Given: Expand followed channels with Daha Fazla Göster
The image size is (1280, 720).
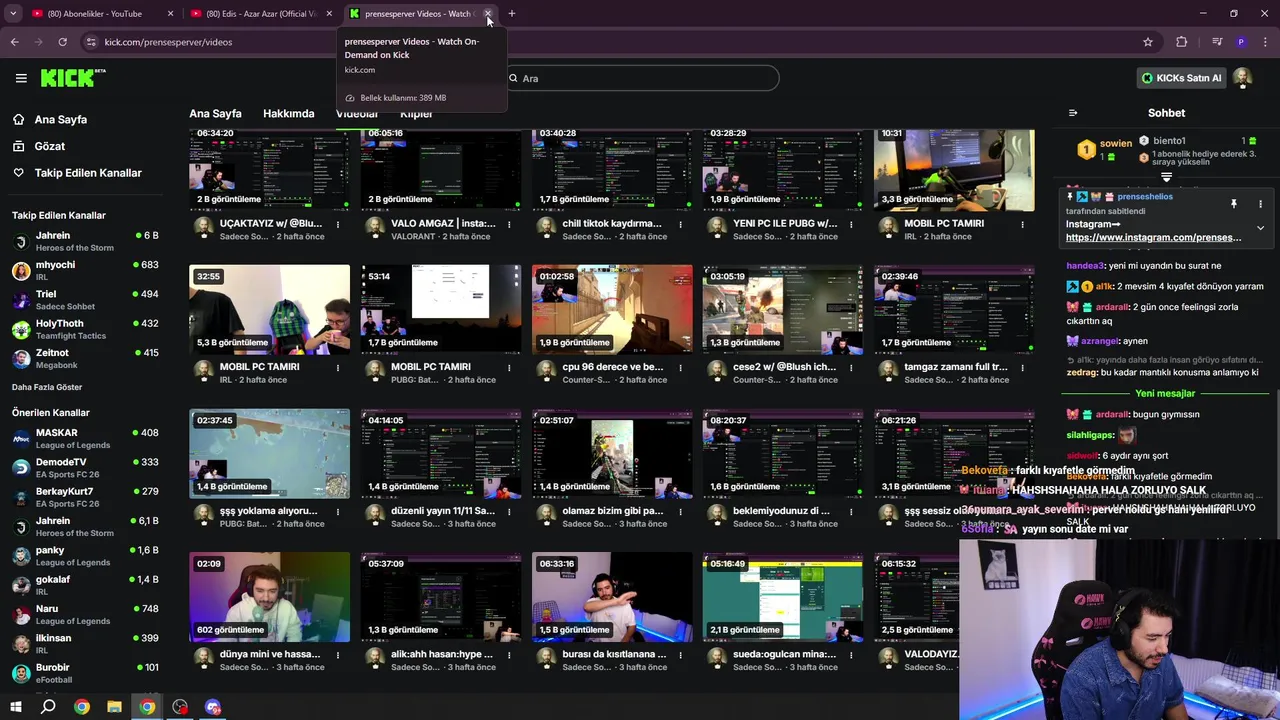Looking at the screenshot, I should pos(47,387).
